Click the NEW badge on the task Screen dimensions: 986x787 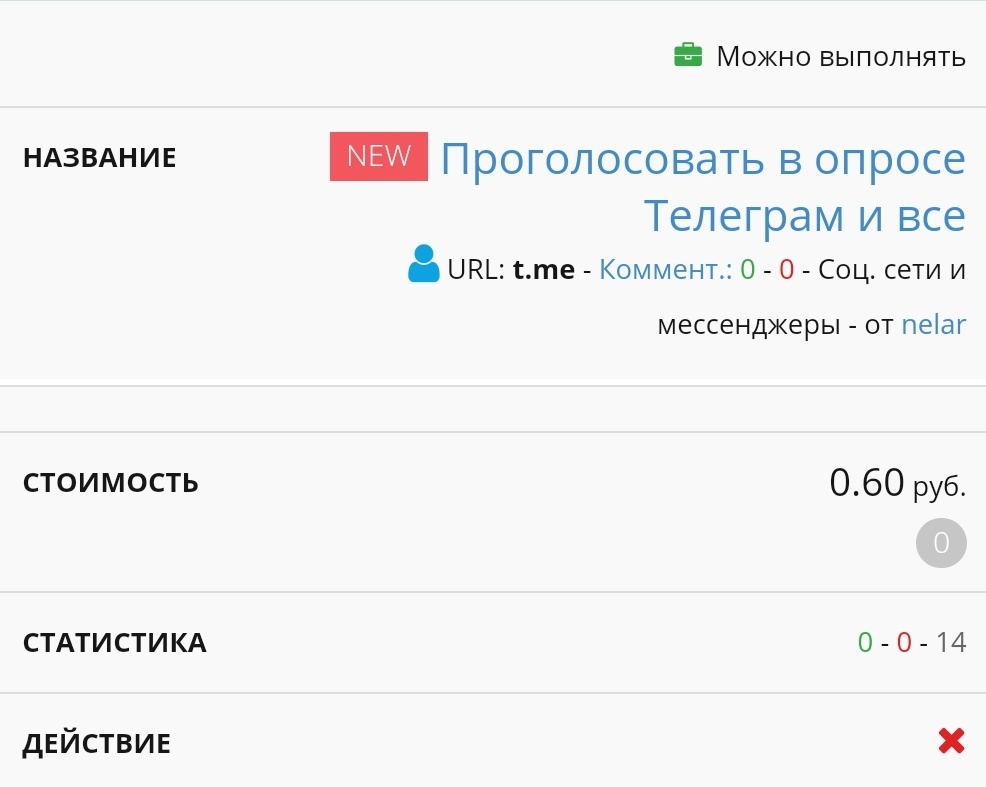(x=378, y=155)
